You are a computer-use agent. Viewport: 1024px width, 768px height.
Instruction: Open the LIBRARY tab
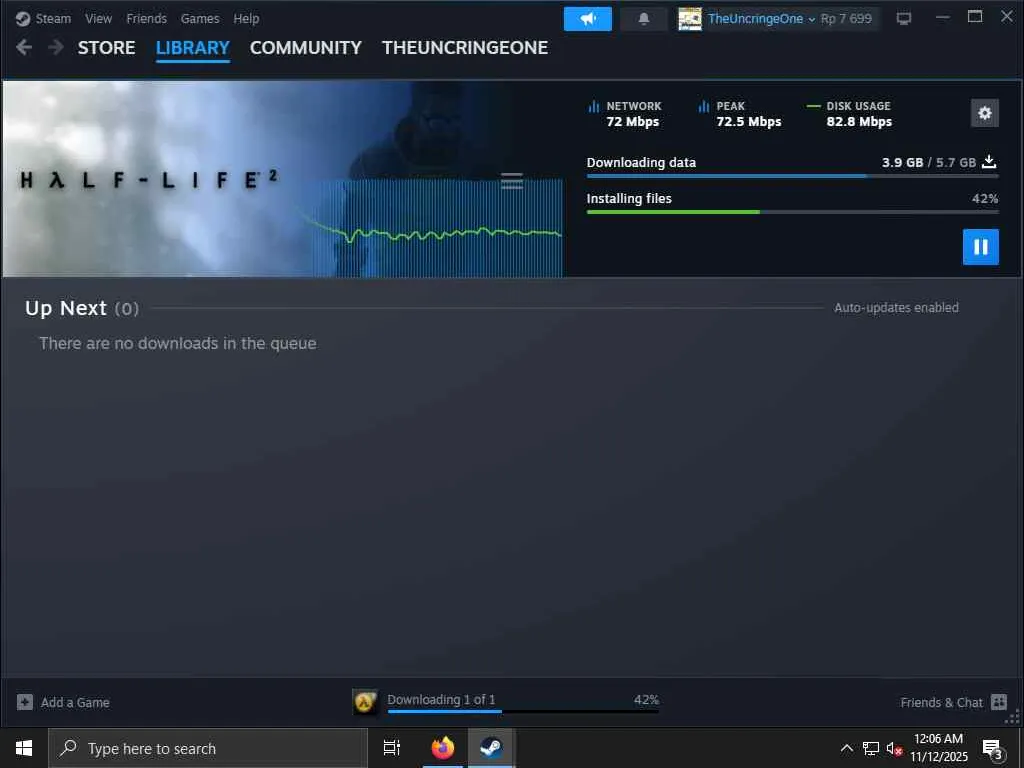(x=193, y=48)
